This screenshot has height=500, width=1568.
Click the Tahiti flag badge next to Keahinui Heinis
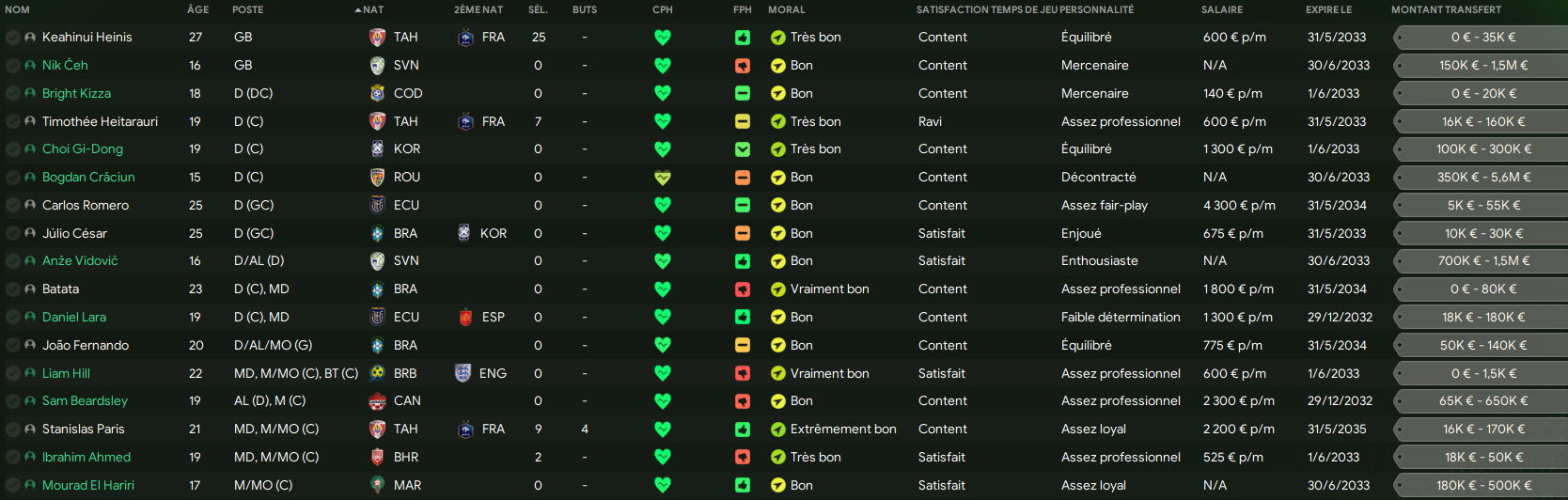coord(377,38)
